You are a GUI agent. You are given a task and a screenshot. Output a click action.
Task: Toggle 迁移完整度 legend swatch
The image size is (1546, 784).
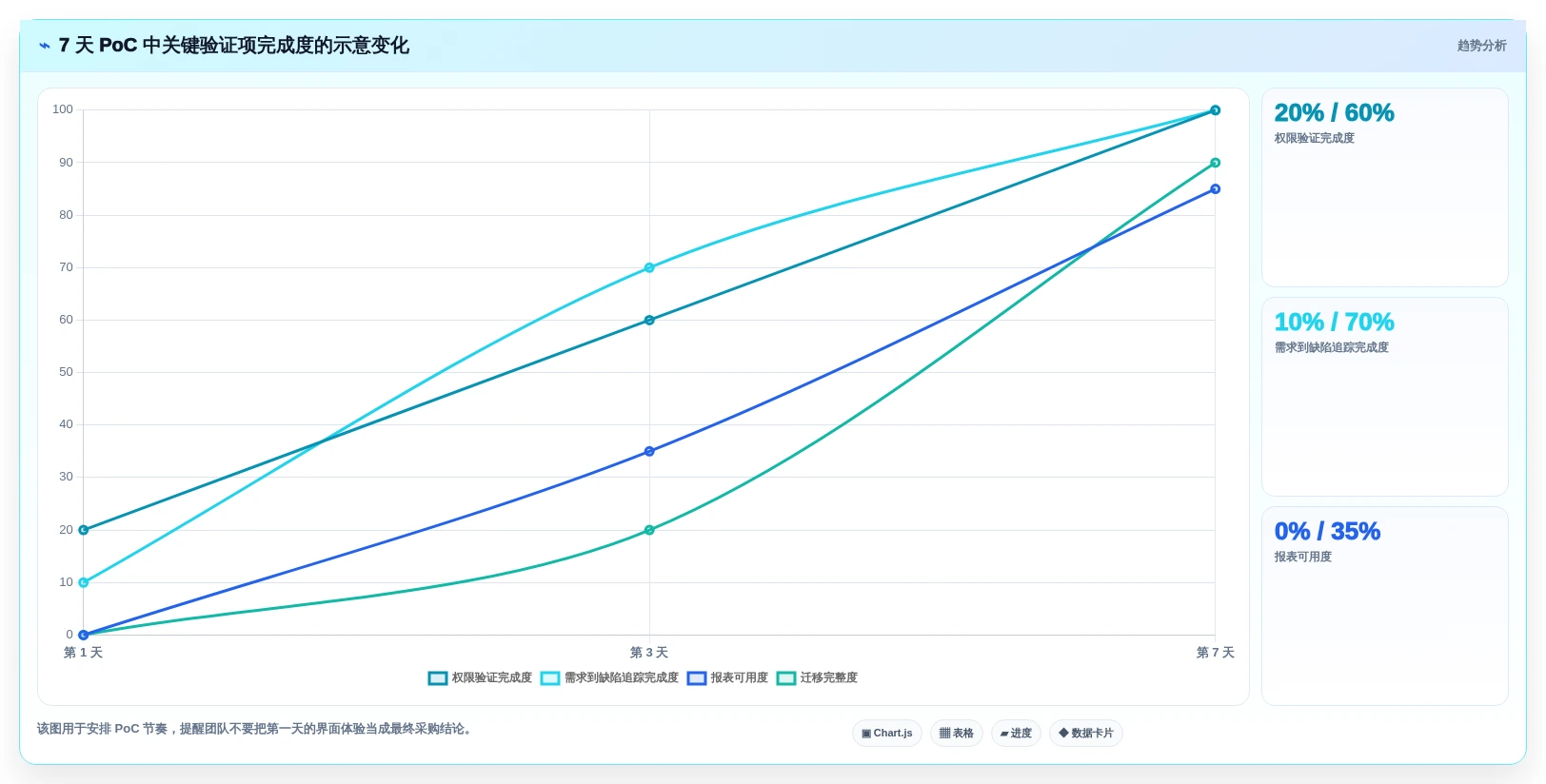786,678
